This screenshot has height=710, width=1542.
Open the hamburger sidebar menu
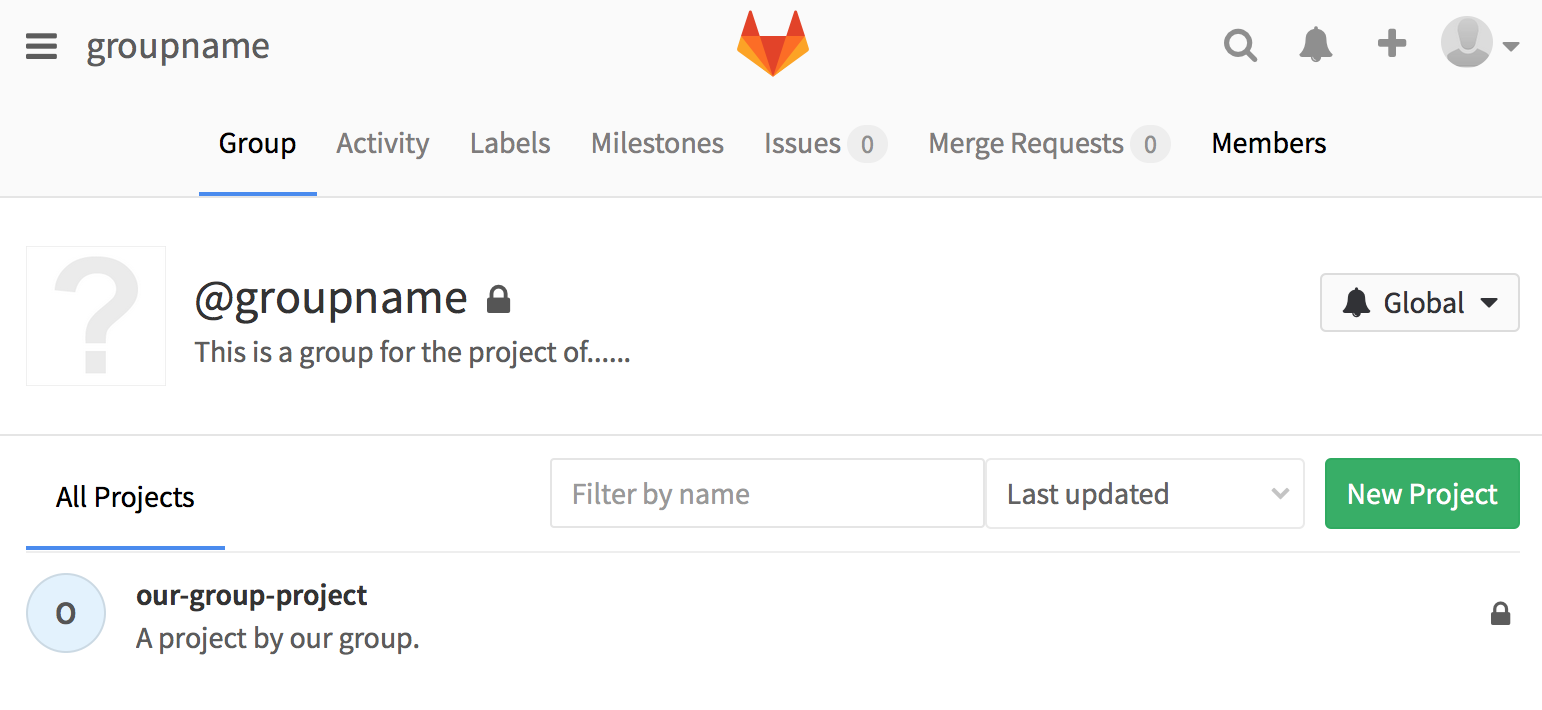pyautogui.click(x=41, y=46)
